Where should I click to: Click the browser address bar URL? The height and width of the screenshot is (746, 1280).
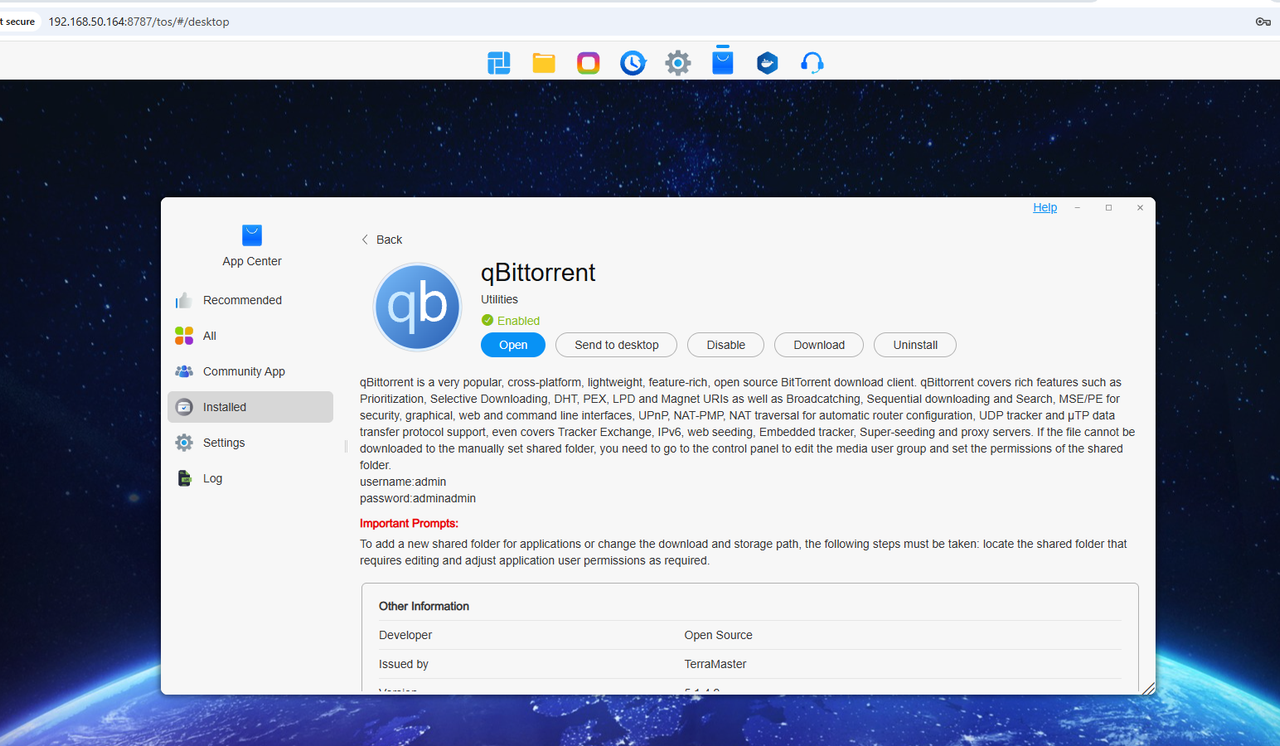(139, 22)
